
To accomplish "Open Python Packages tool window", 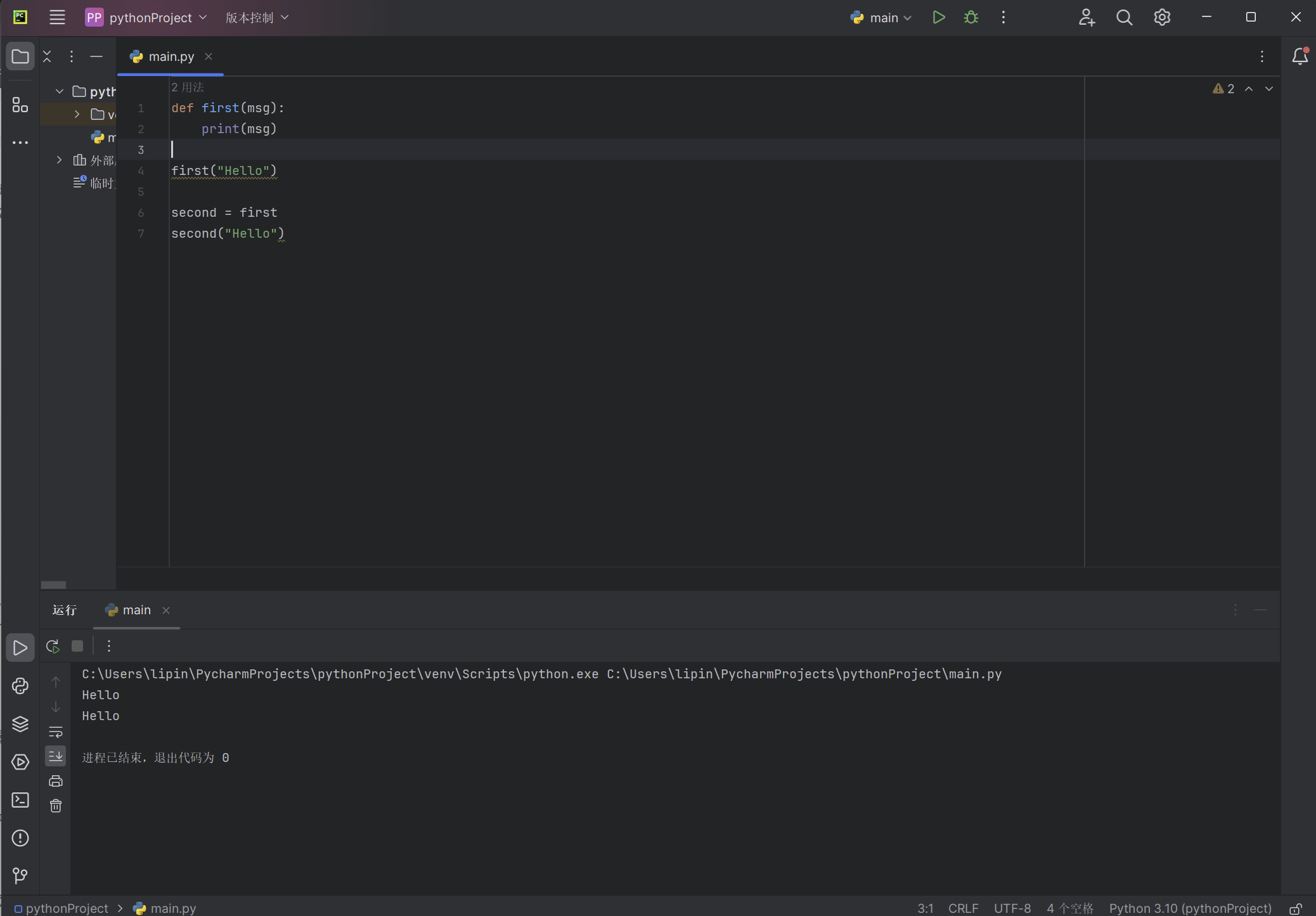I will coord(20,724).
